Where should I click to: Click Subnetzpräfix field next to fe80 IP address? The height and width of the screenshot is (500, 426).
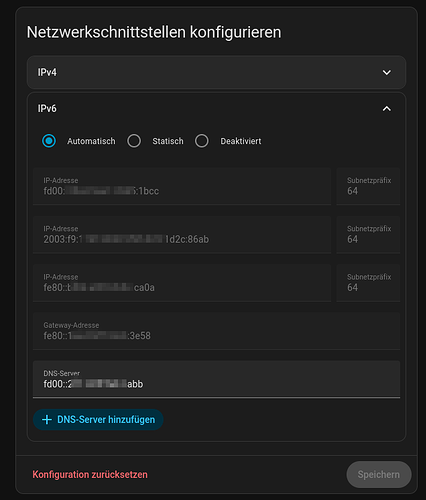[x=368, y=283]
